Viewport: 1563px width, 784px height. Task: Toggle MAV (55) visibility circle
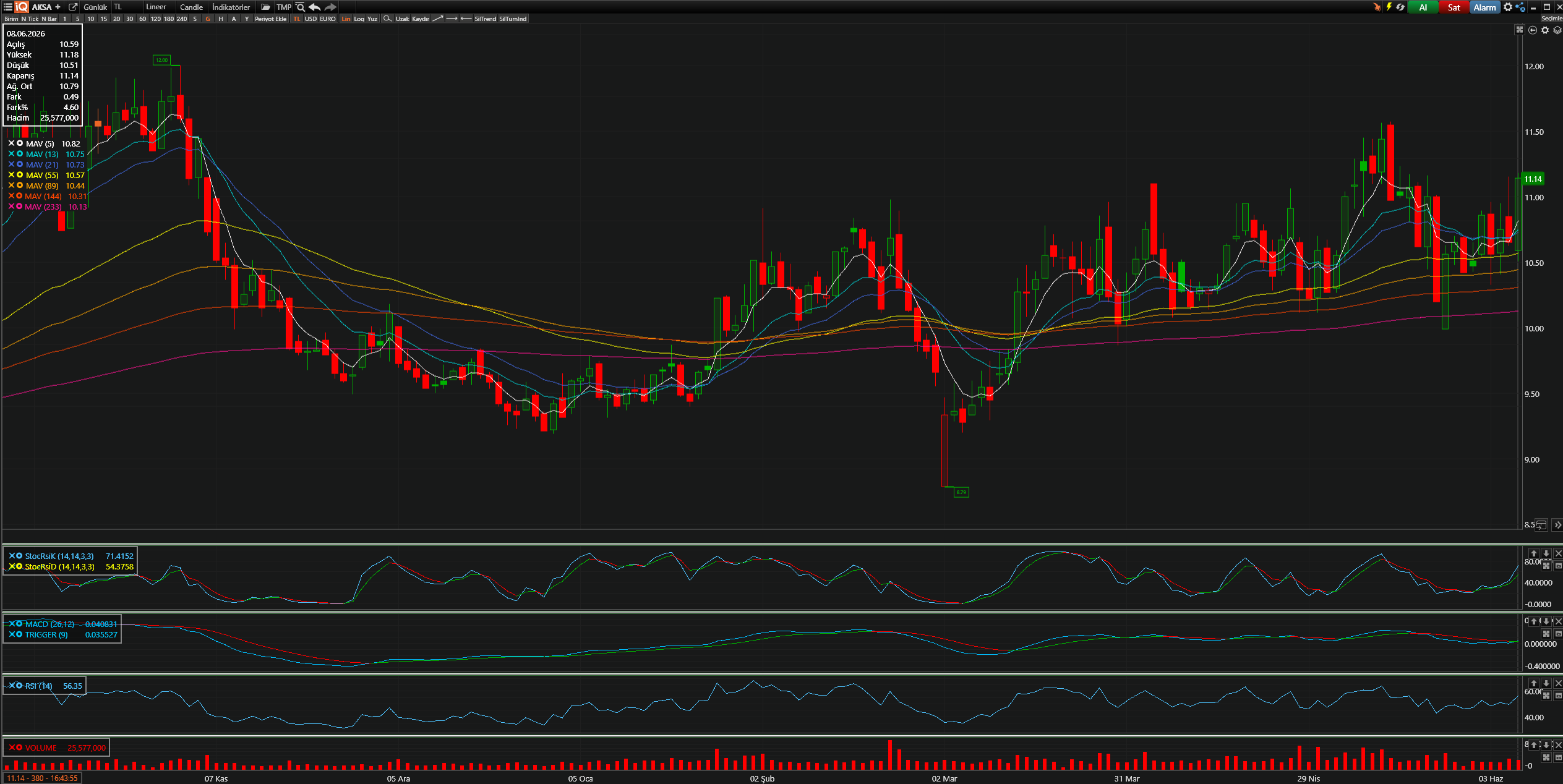[x=20, y=175]
